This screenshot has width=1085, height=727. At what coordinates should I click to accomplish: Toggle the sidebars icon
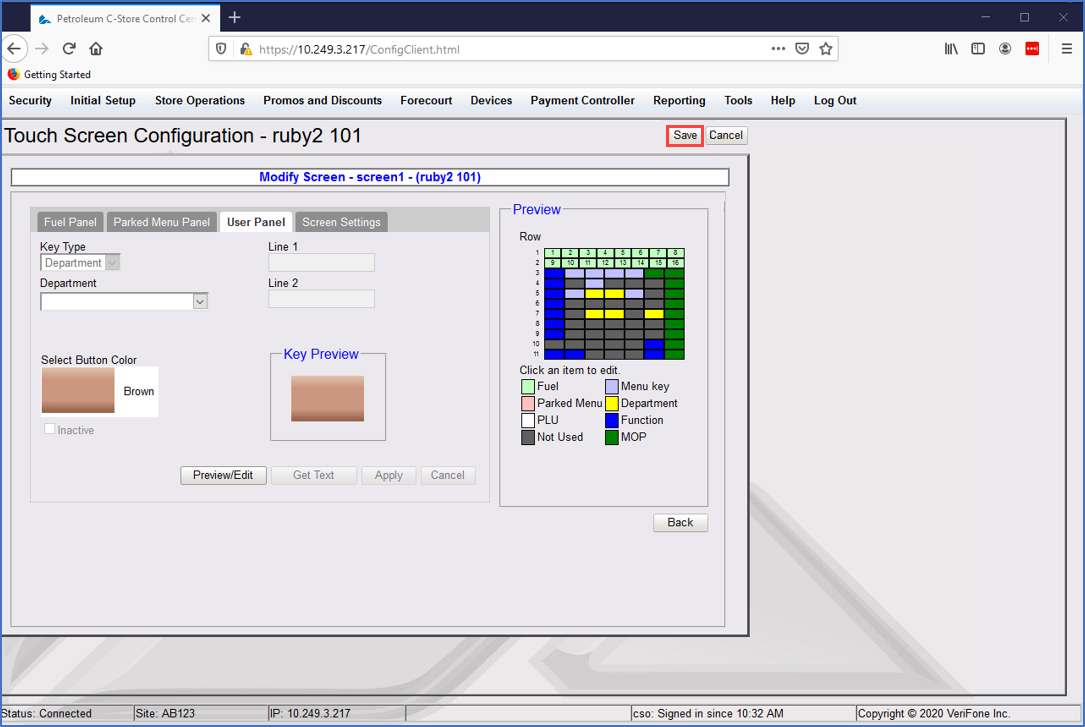point(978,49)
